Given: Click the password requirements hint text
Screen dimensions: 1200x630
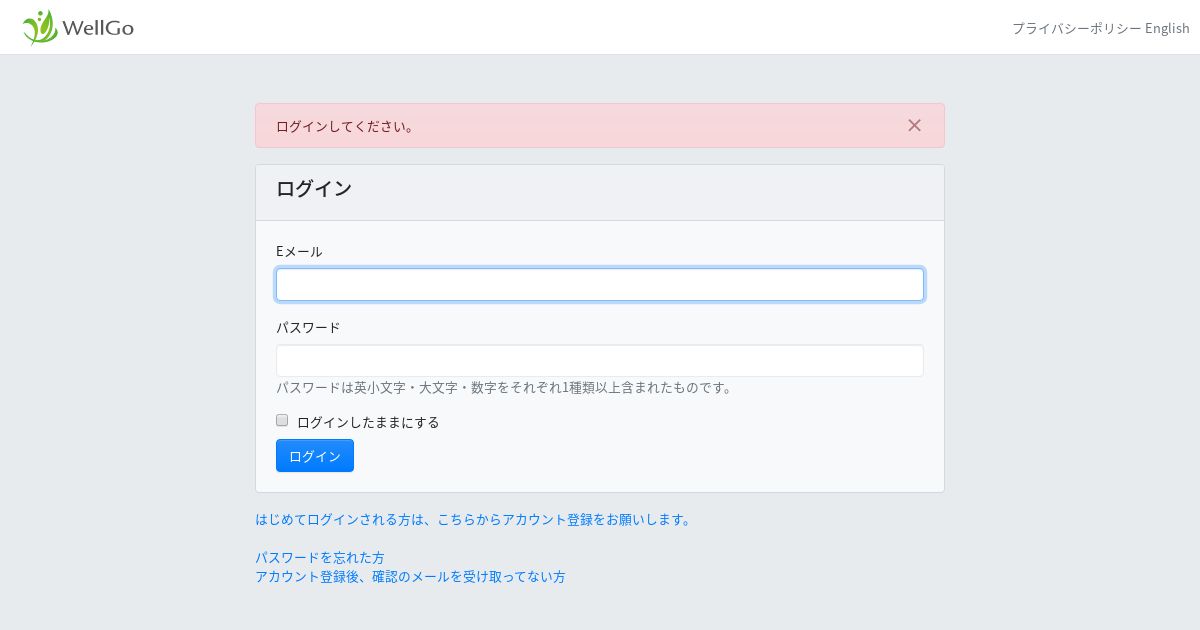Looking at the screenshot, I should point(505,388).
